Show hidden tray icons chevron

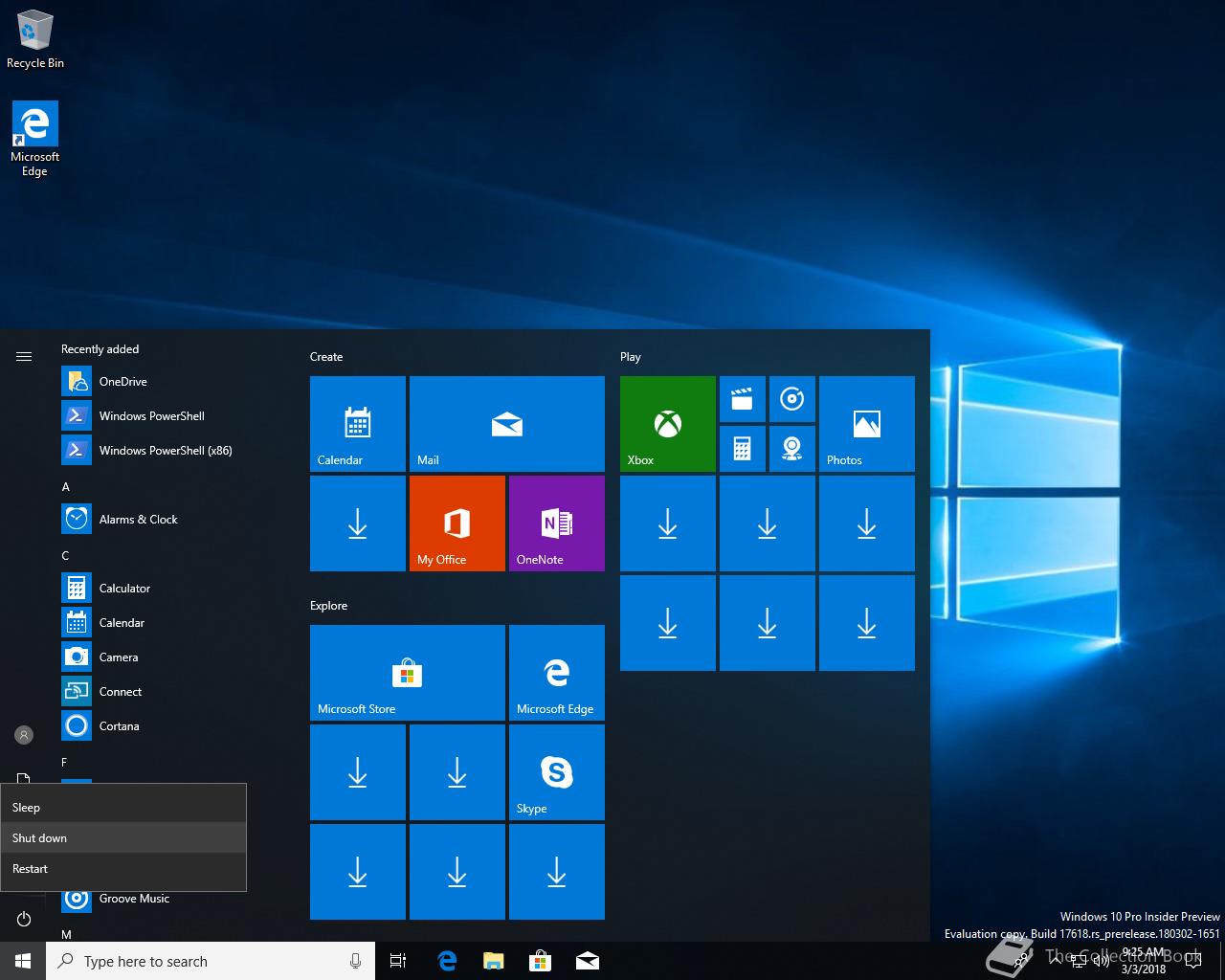click(1055, 961)
